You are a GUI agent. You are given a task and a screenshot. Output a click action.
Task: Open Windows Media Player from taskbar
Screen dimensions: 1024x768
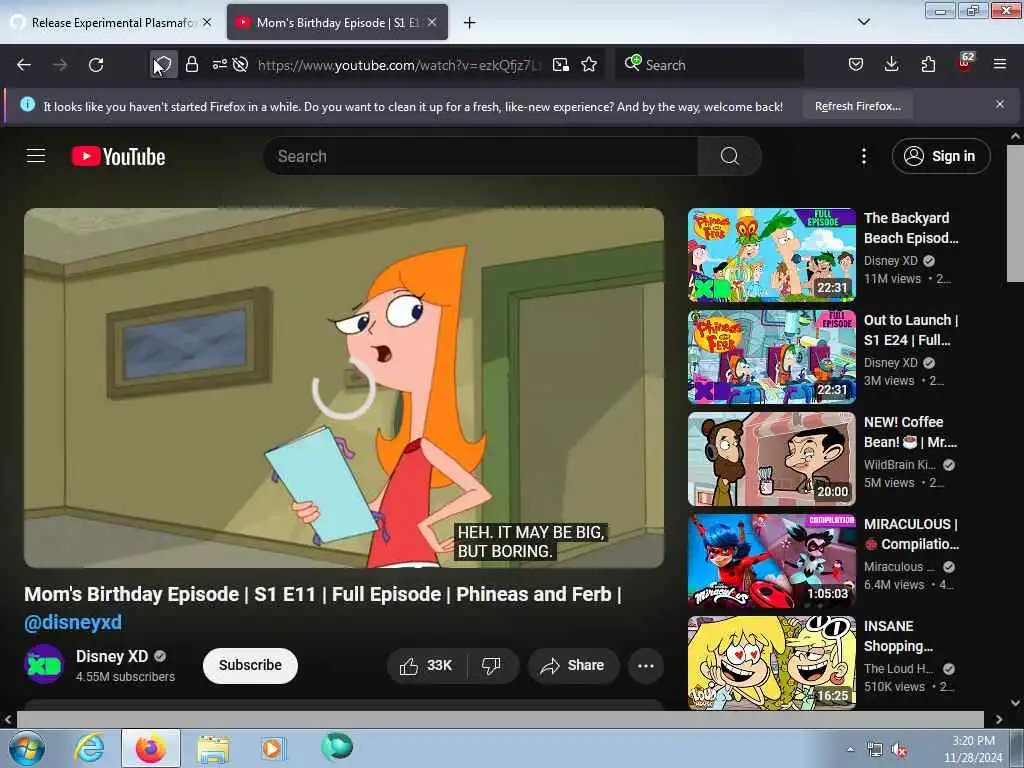tap(272, 748)
